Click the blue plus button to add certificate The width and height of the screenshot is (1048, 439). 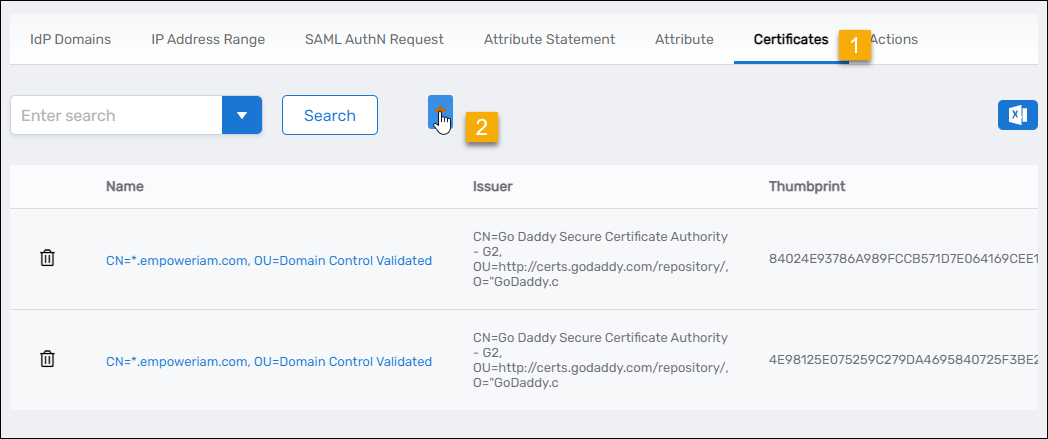[440, 112]
